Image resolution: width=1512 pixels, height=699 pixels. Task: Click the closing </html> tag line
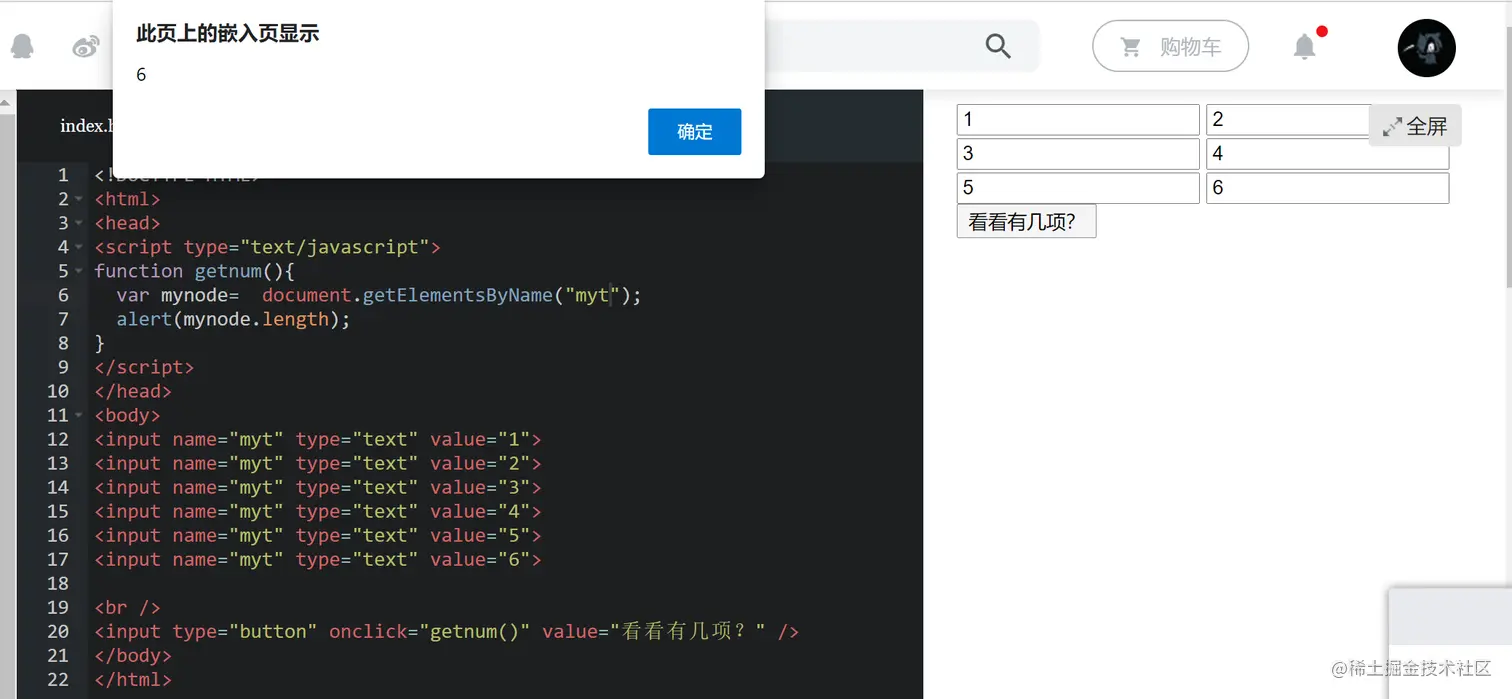coord(133,679)
